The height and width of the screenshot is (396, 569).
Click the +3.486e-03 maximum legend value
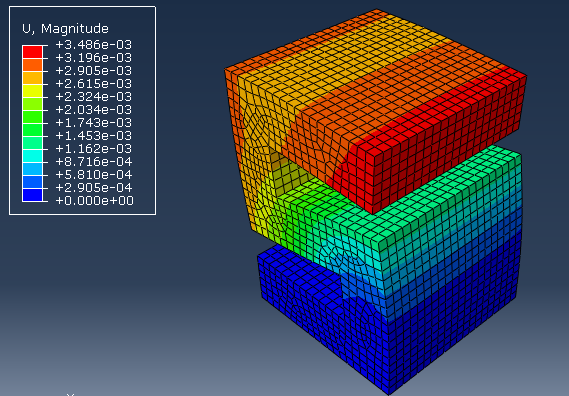click(x=94, y=45)
